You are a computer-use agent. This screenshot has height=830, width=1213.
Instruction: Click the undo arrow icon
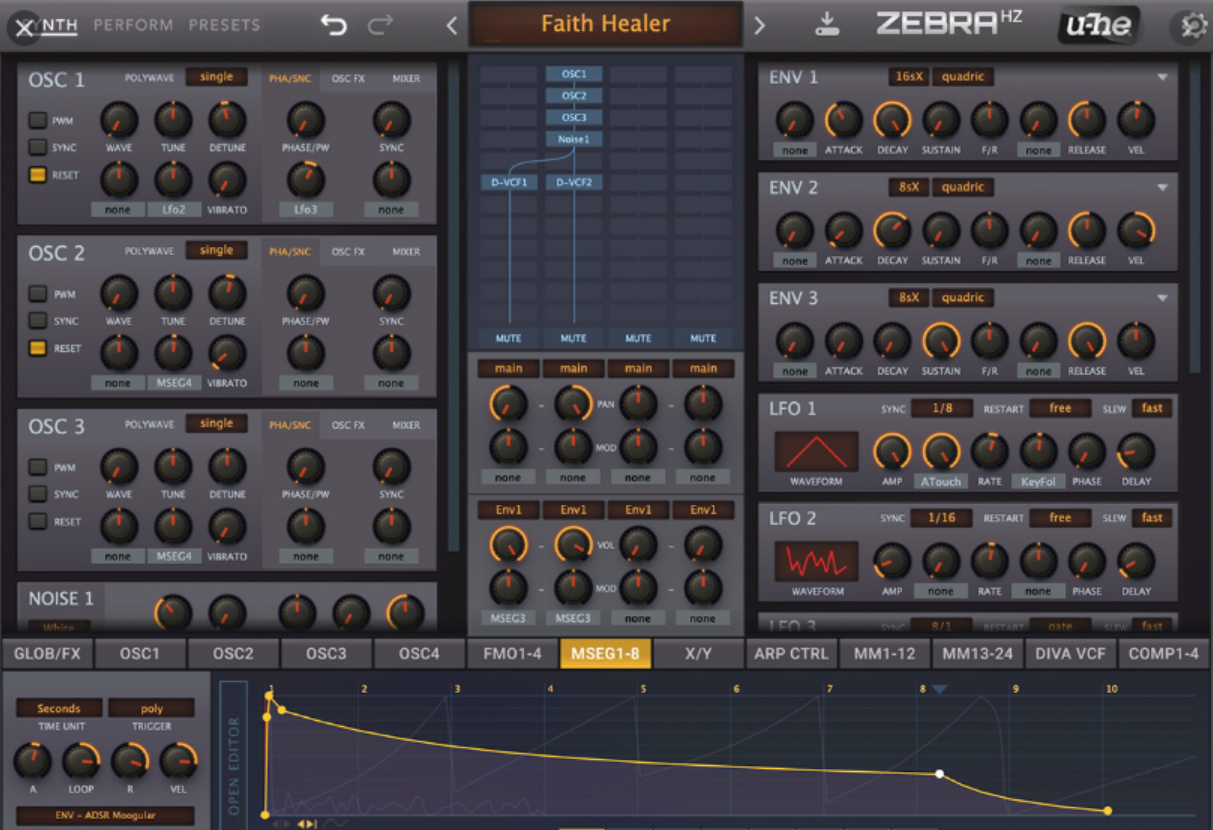tap(334, 25)
